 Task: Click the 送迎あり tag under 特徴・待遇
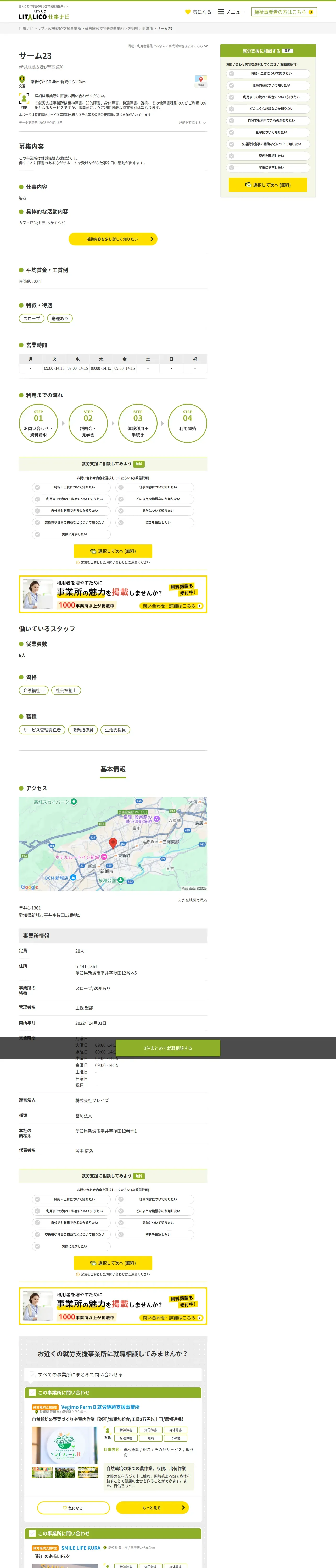[60, 318]
